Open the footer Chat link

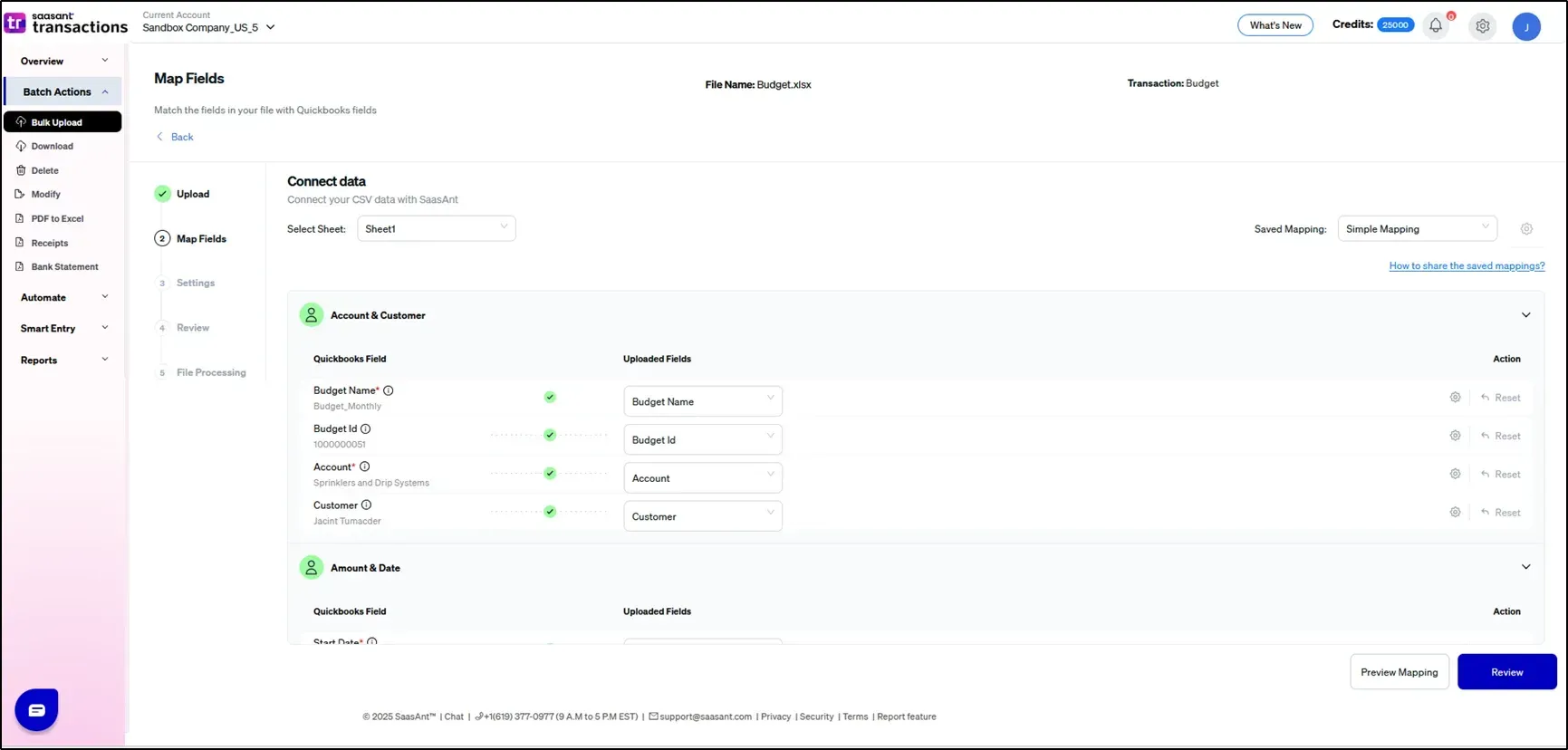454,716
